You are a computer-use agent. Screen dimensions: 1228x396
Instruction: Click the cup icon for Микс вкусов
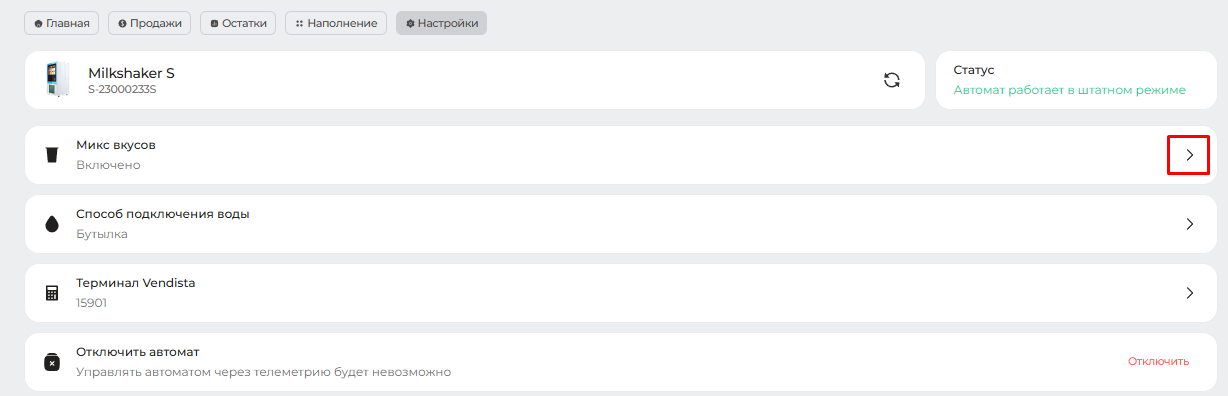pyautogui.click(x=52, y=155)
